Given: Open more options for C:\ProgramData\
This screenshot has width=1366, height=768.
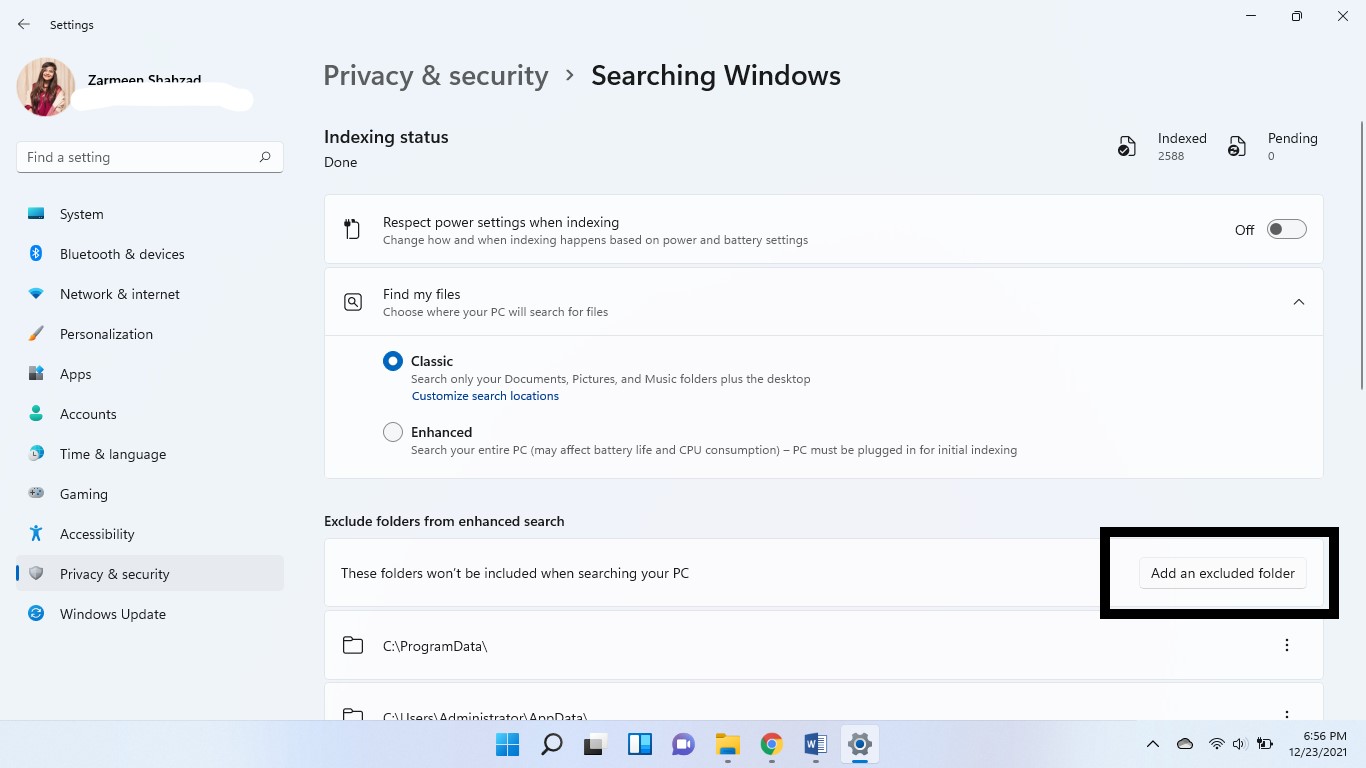Looking at the screenshot, I should click(1287, 646).
